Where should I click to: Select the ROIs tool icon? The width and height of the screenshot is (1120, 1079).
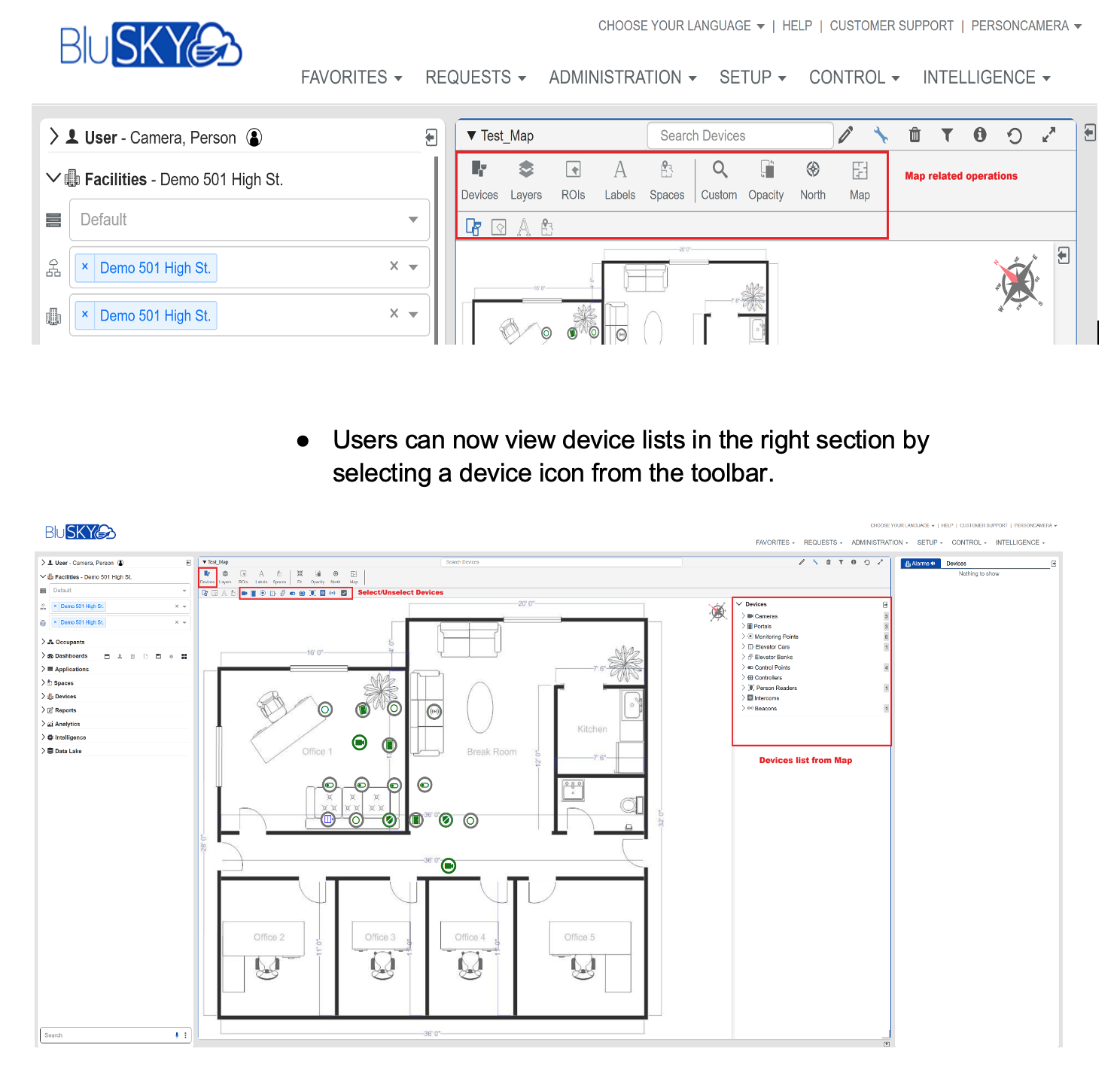[573, 180]
